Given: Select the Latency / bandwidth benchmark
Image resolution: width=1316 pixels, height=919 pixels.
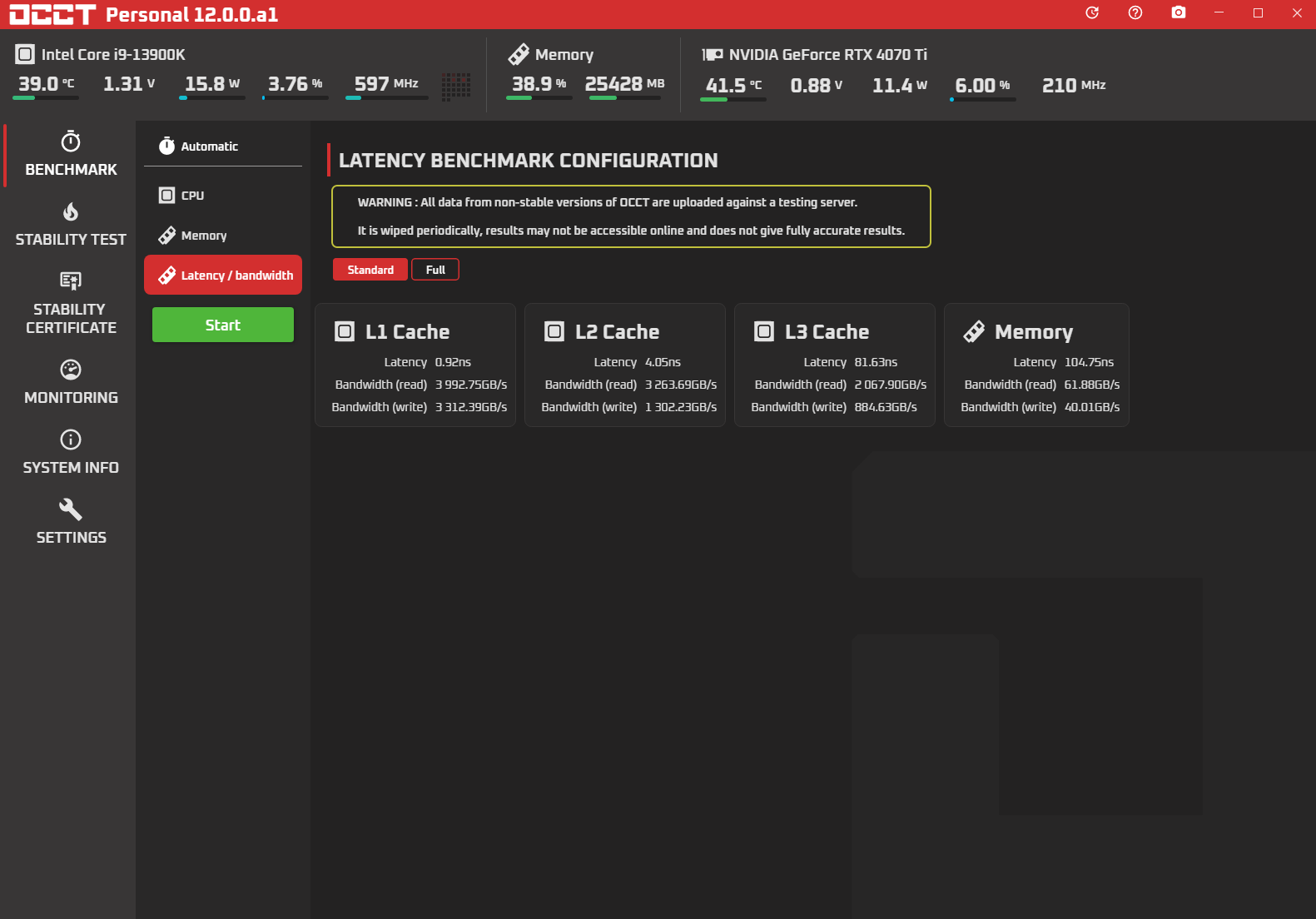Looking at the screenshot, I should (223, 275).
